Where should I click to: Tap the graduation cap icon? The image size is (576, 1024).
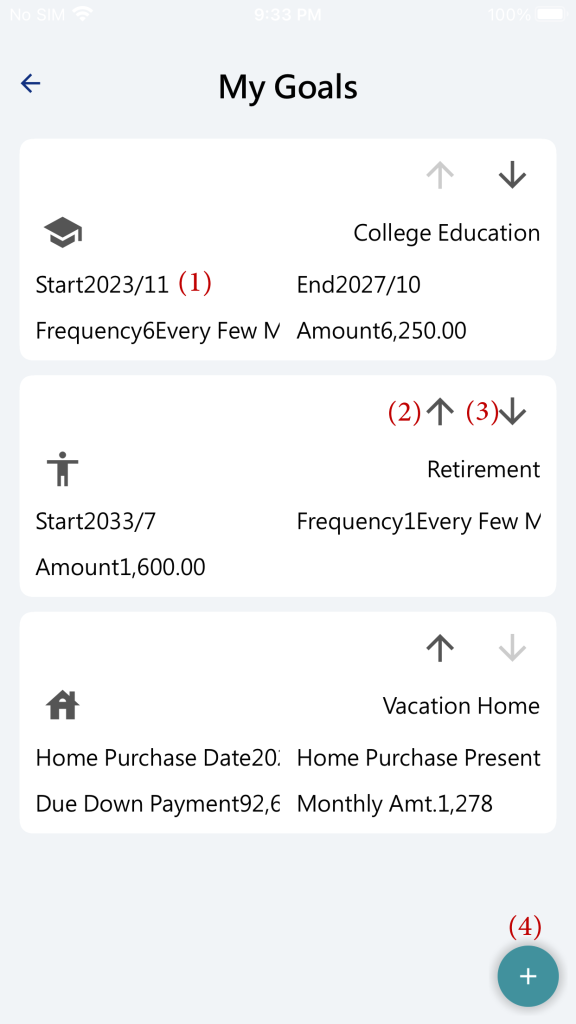(63, 233)
